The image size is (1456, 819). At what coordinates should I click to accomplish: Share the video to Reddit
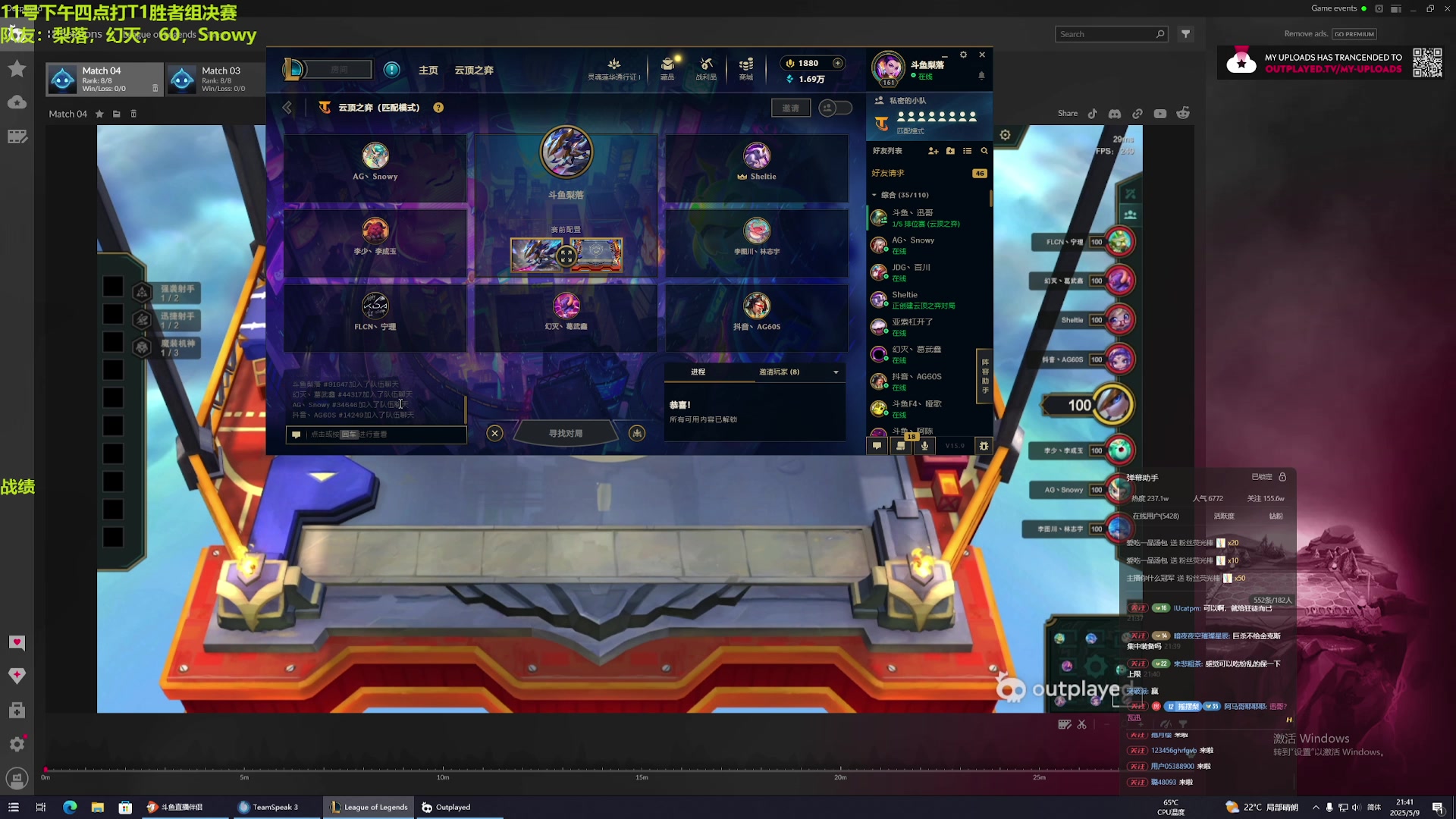click(x=1183, y=114)
